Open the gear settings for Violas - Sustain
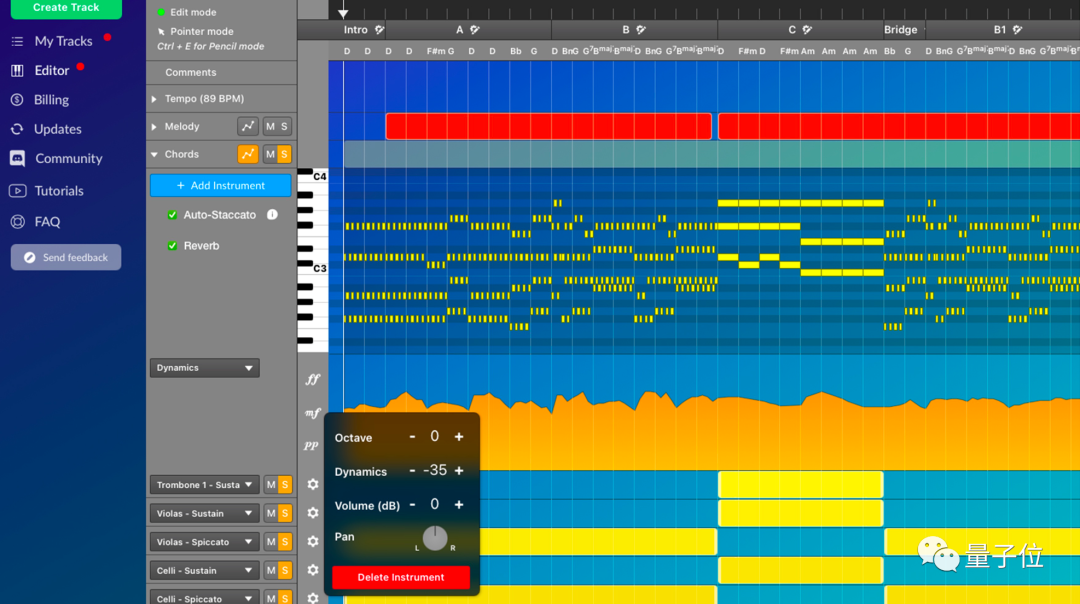This screenshot has height=604, width=1080. click(x=313, y=513)
